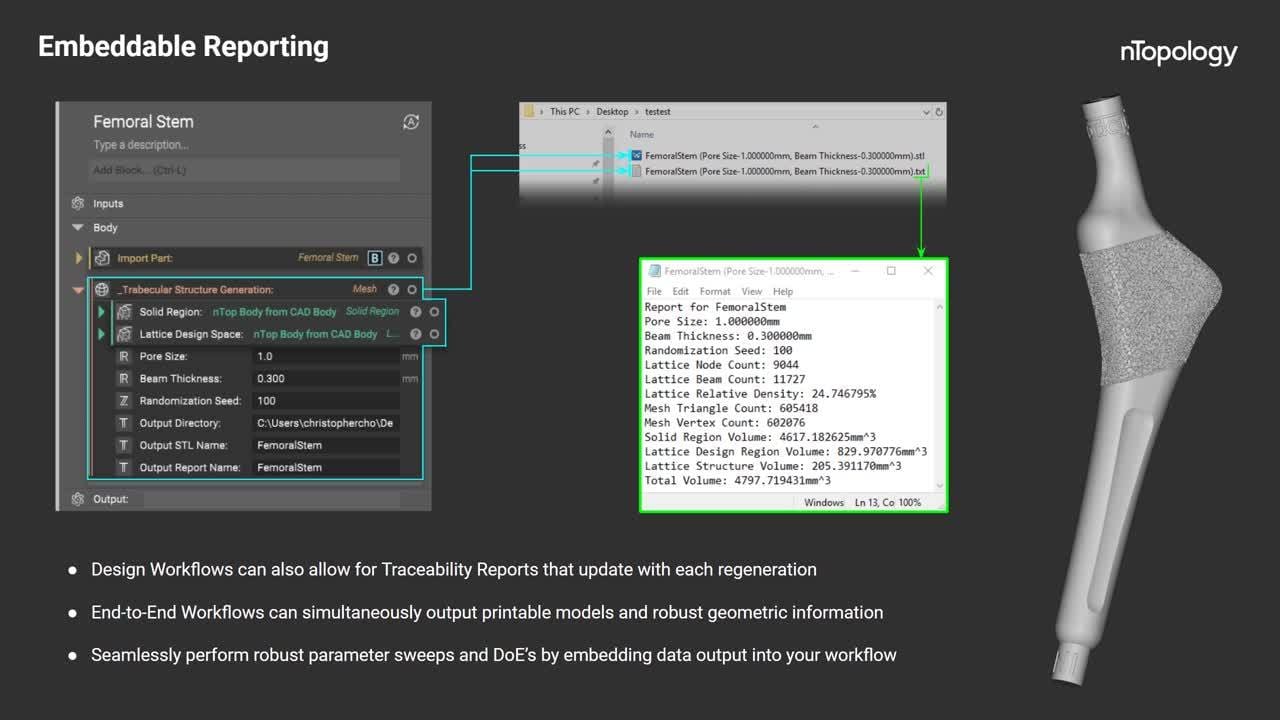Viewport: 1280px width, 720px height.
Task: Click the Femoral Stem notebook title
Action: pyautogui.click(x=143, y=122)
